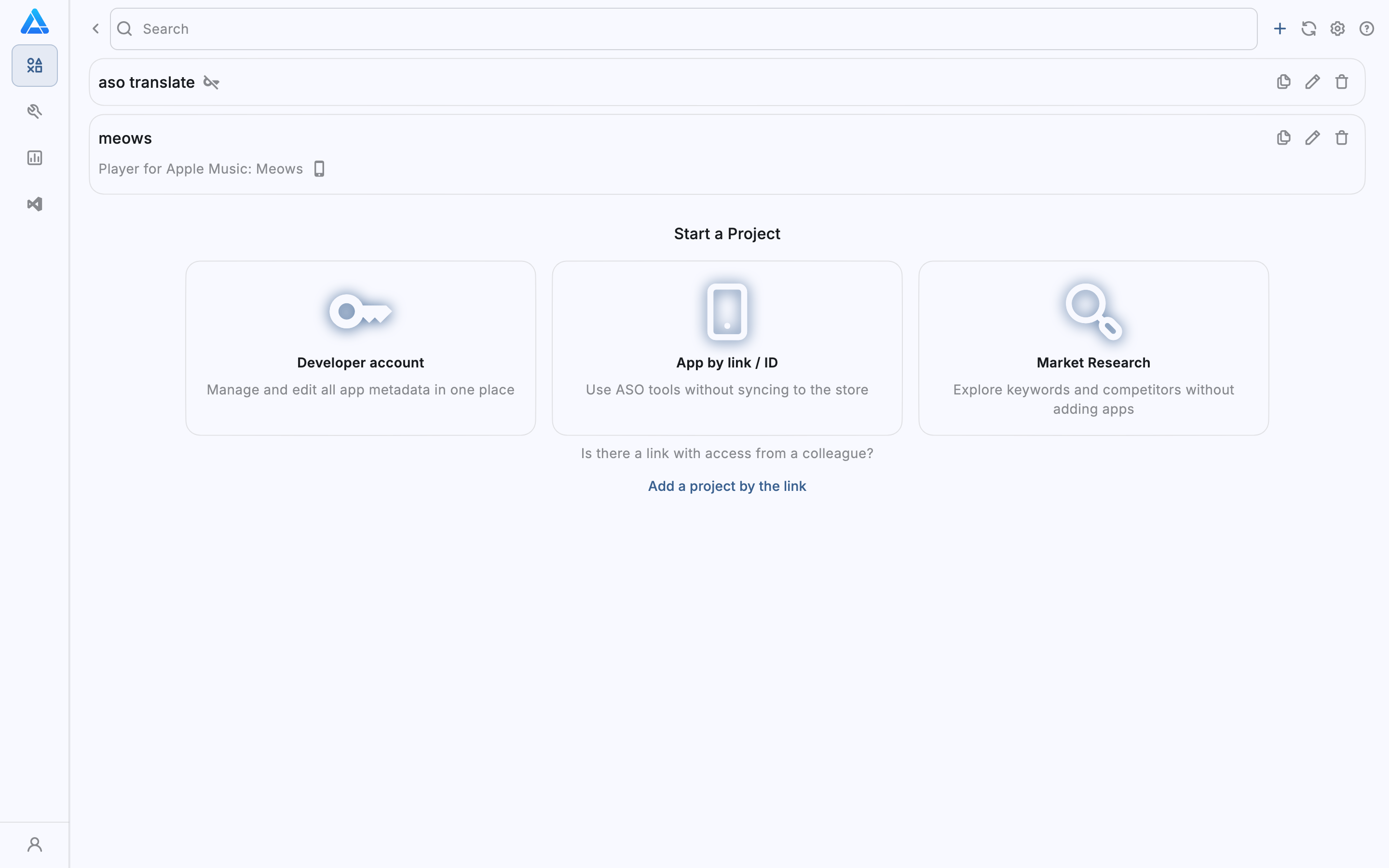Viewport: 1389px width, 868px height.
Task: Duplicate the meows project
Action: (1283, 138)
